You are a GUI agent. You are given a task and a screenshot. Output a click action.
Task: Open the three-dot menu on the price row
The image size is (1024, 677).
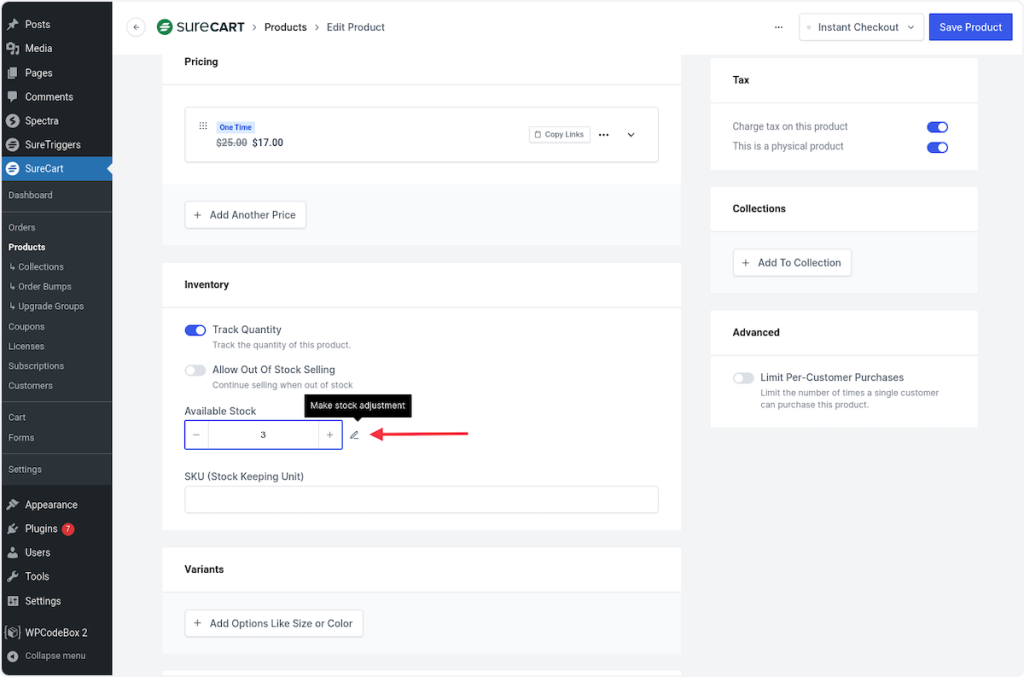(x=603, y=135)
